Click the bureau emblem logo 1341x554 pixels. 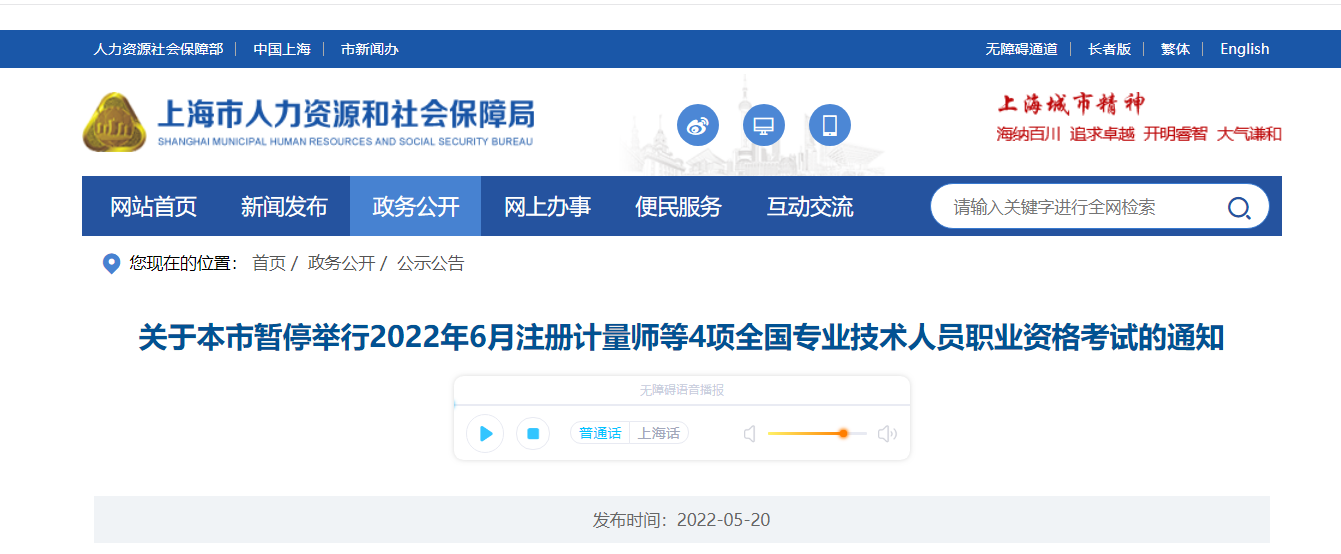coord(114,122)
